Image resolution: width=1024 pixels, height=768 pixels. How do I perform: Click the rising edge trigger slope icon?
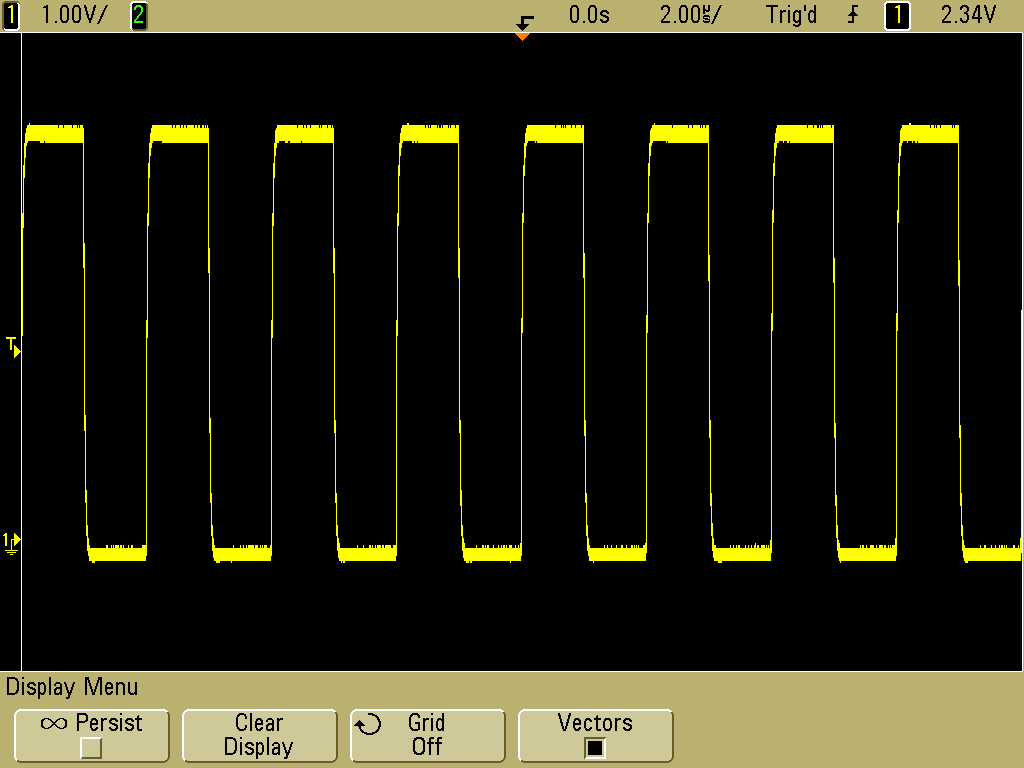point(853,15)
